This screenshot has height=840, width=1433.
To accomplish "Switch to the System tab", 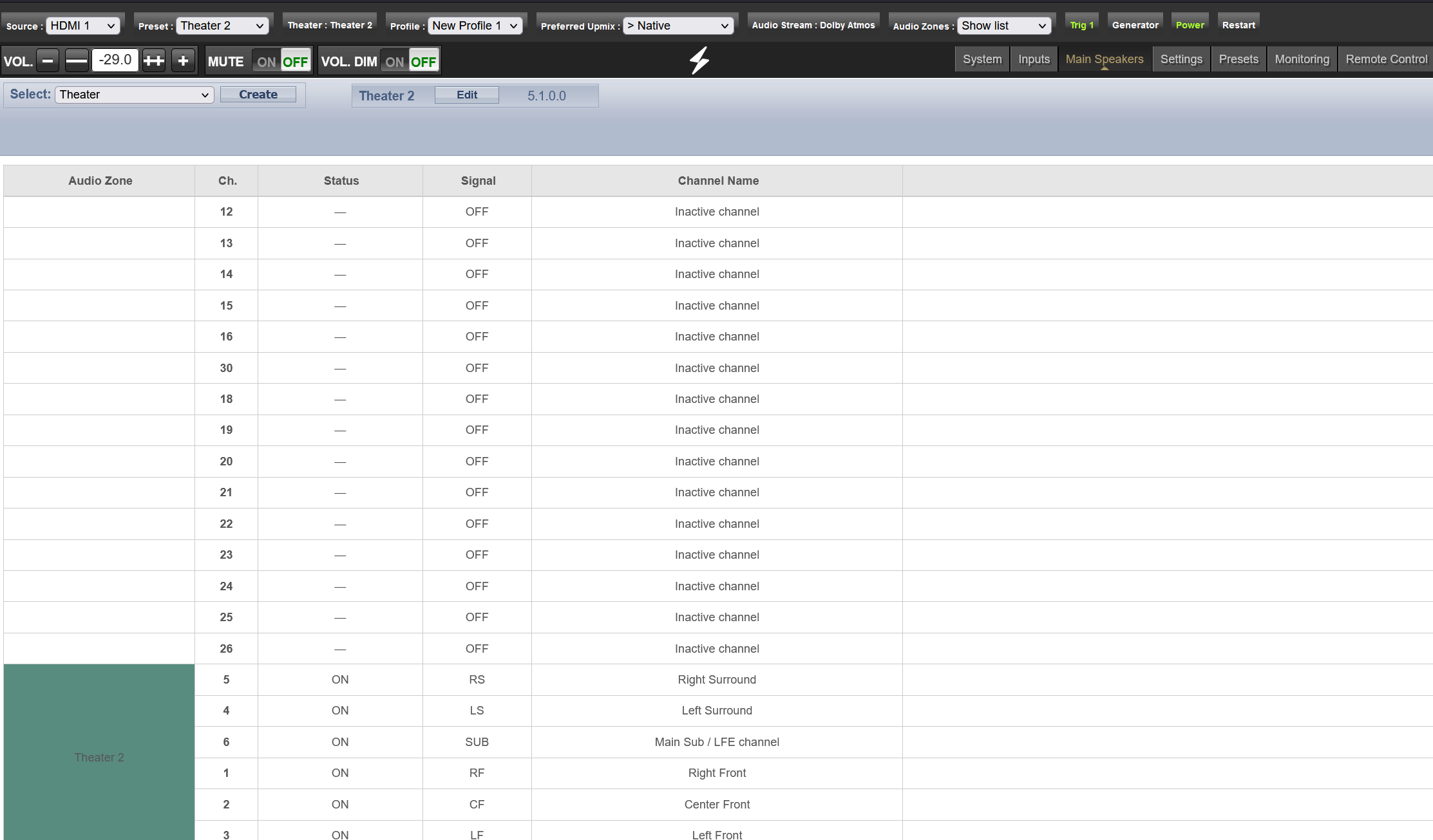I will pyautogui.click(x=982, y=59).
